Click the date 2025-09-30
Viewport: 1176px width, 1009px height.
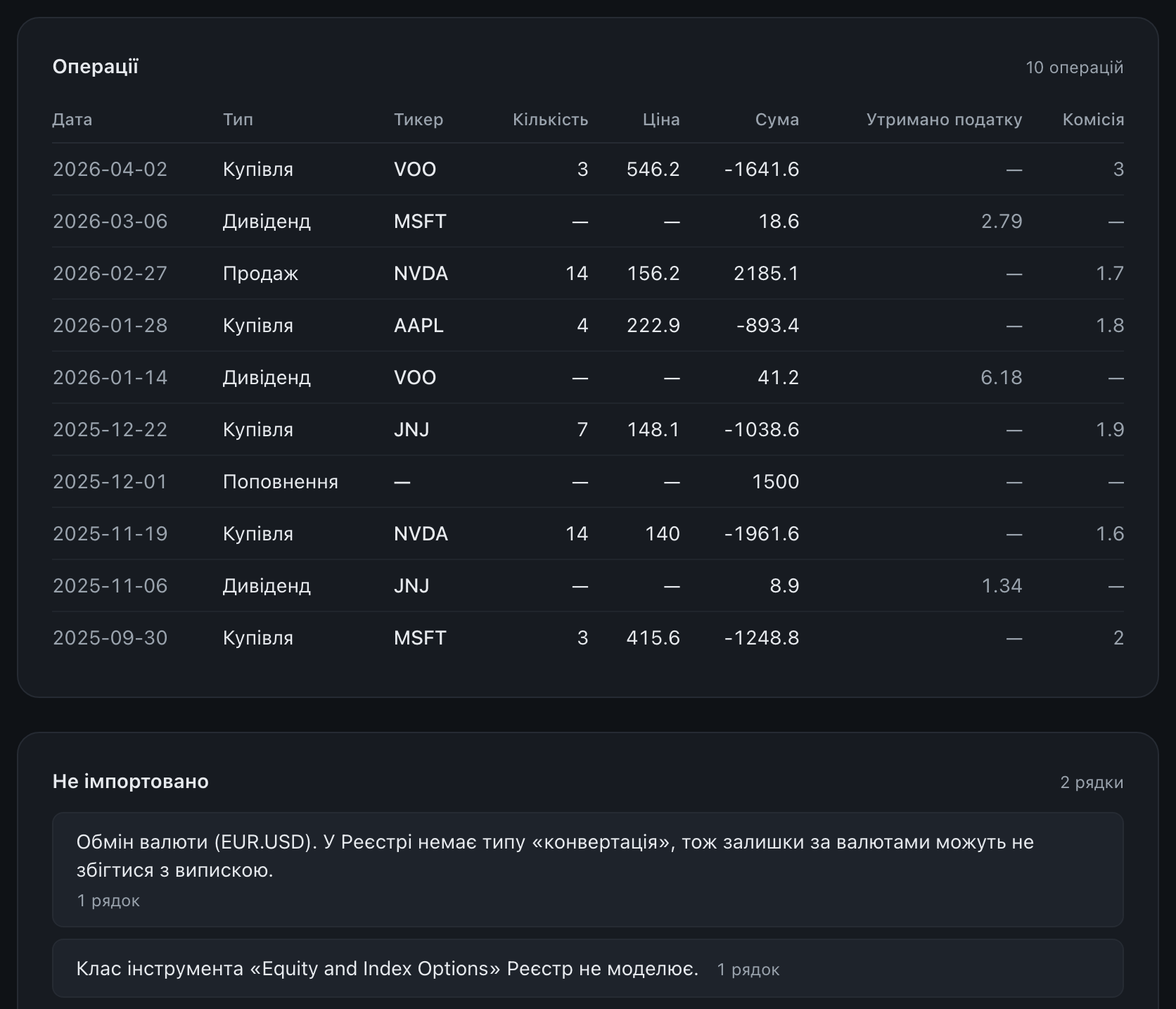(x=110, y=638)
